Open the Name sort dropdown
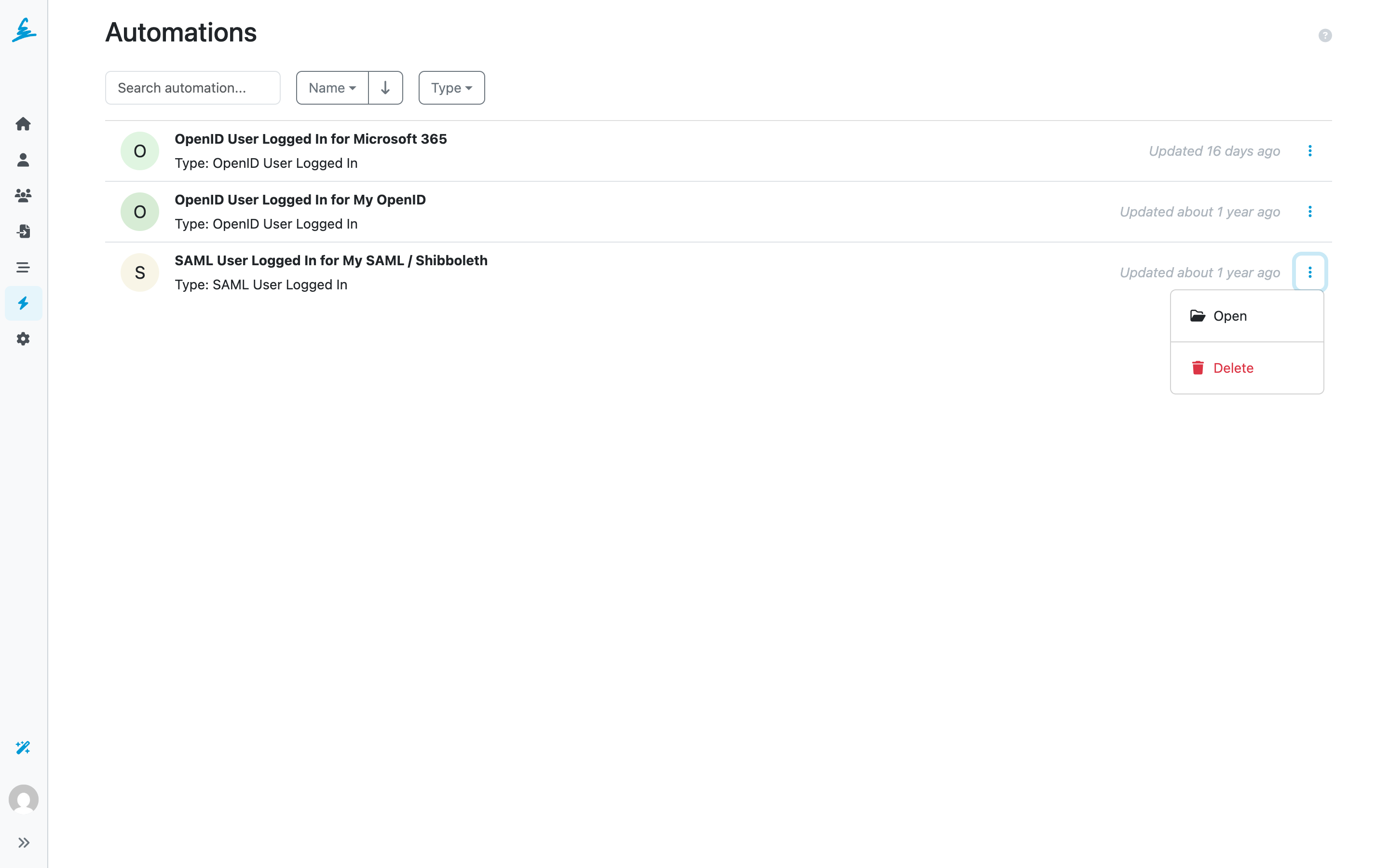 (332, 88)
